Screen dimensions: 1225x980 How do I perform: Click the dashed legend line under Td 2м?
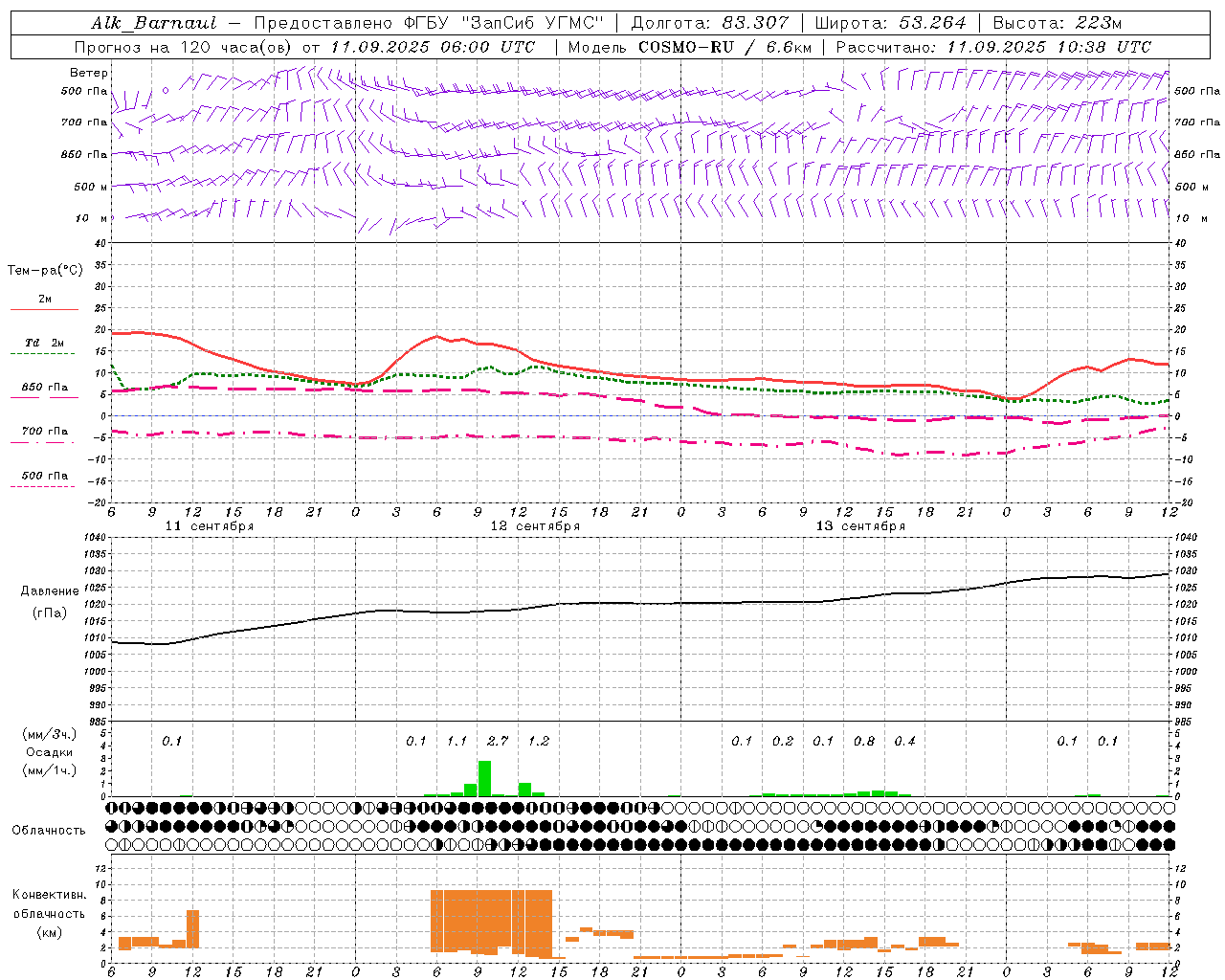click(x=43, y=354)
